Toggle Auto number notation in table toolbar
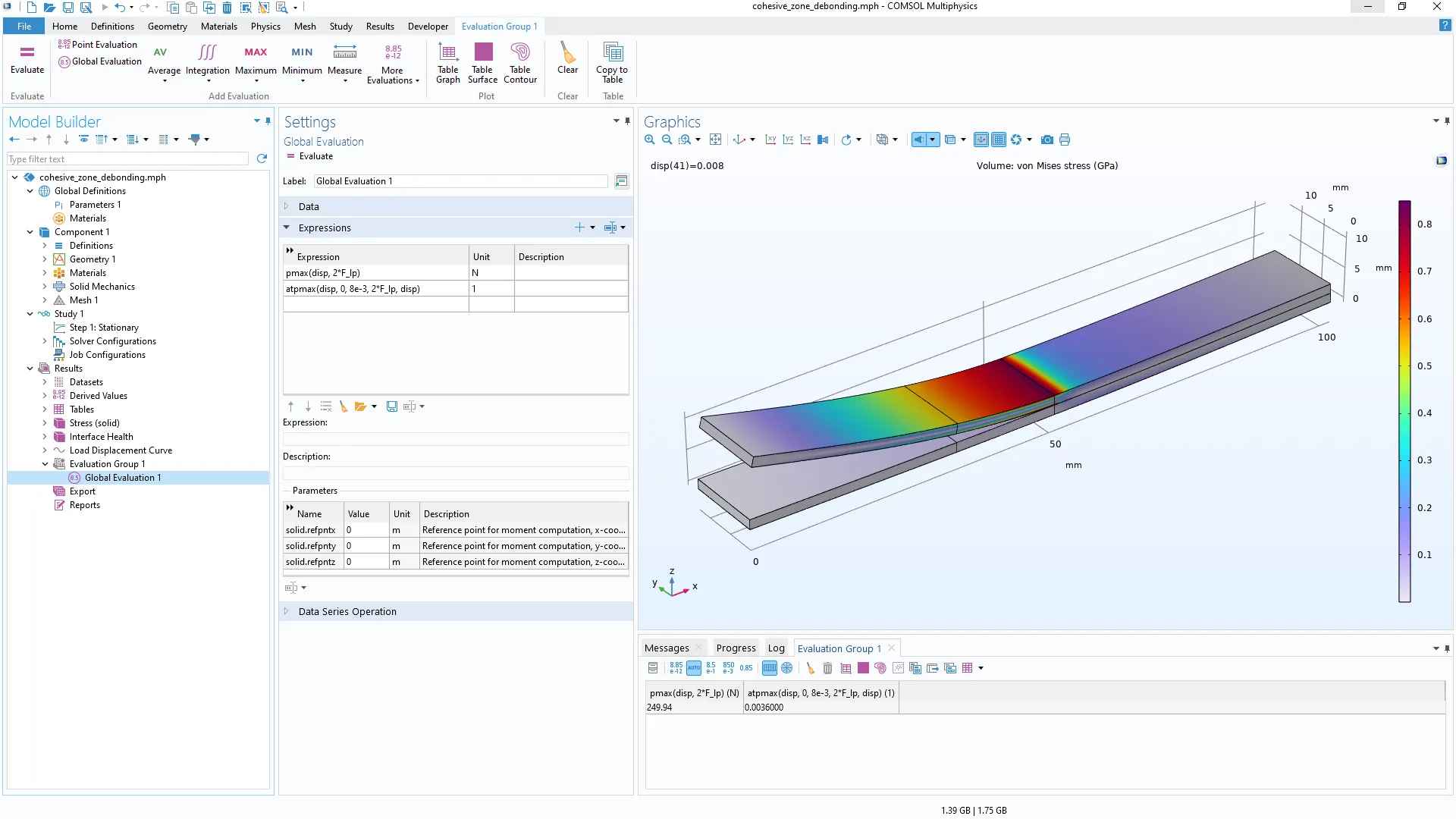1456x819 pixels. (693, 668)
